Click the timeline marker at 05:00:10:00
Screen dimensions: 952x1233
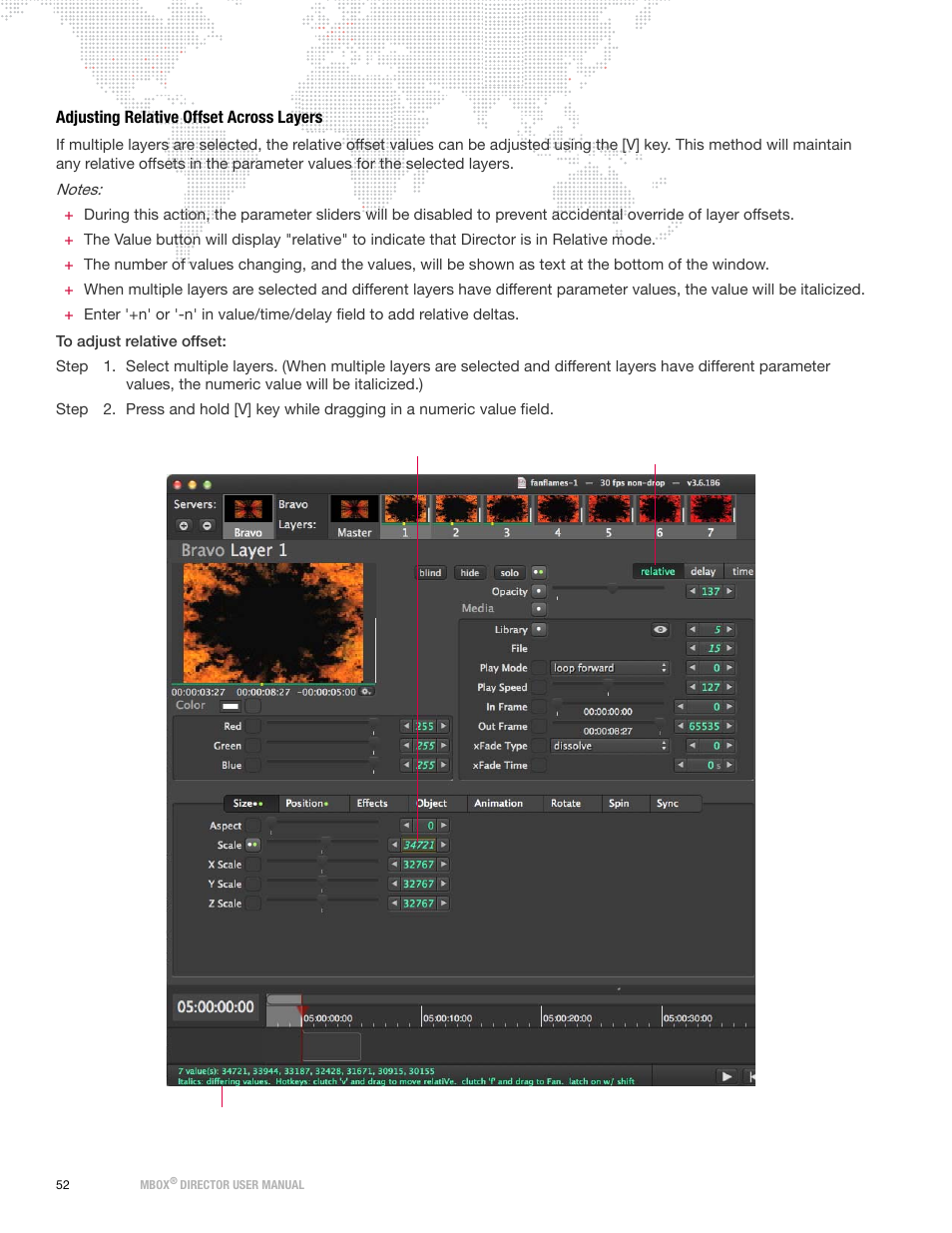click(x=447, y=1018)
